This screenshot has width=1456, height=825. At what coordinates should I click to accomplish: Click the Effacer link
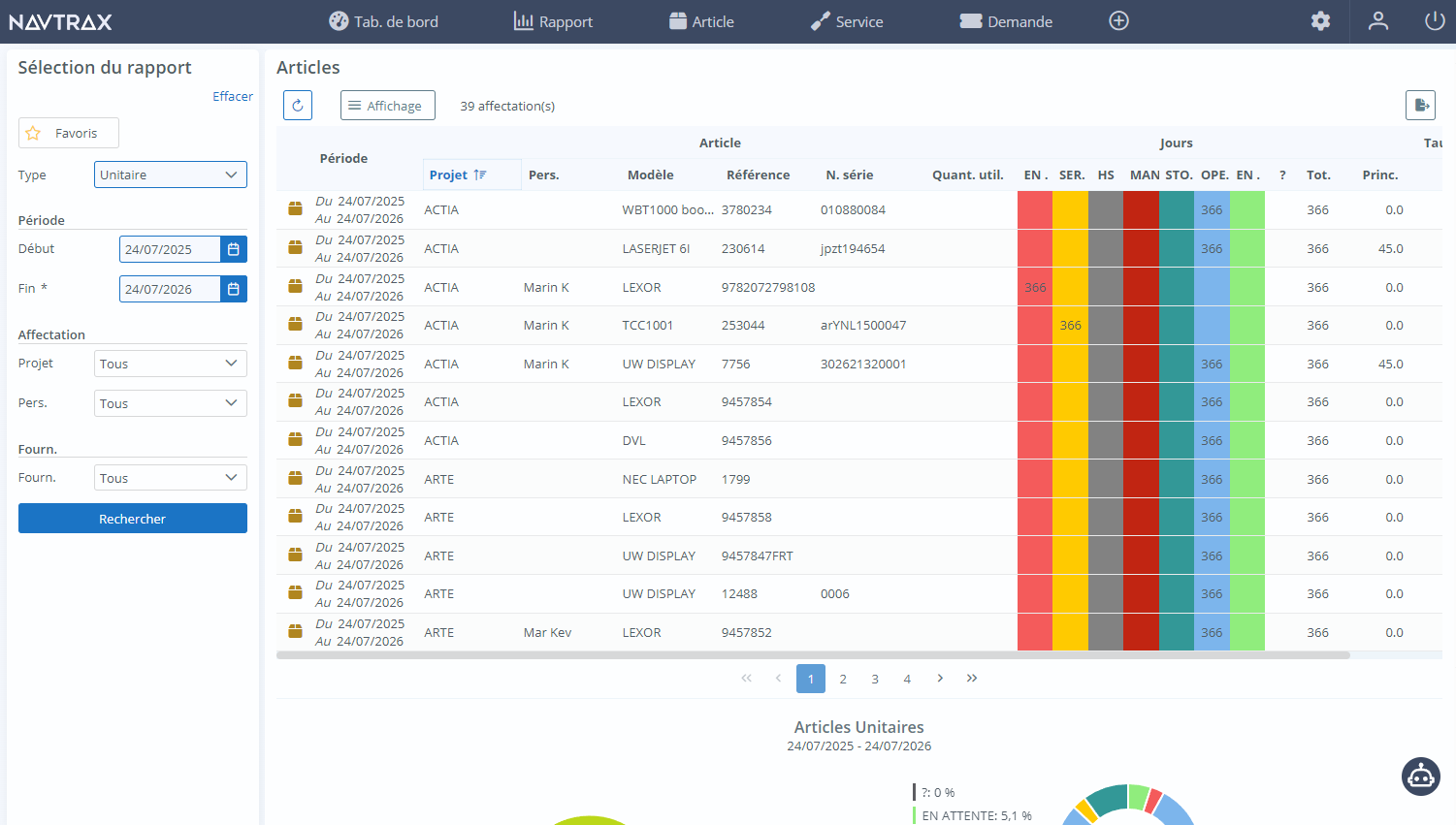tap(233, 96)
